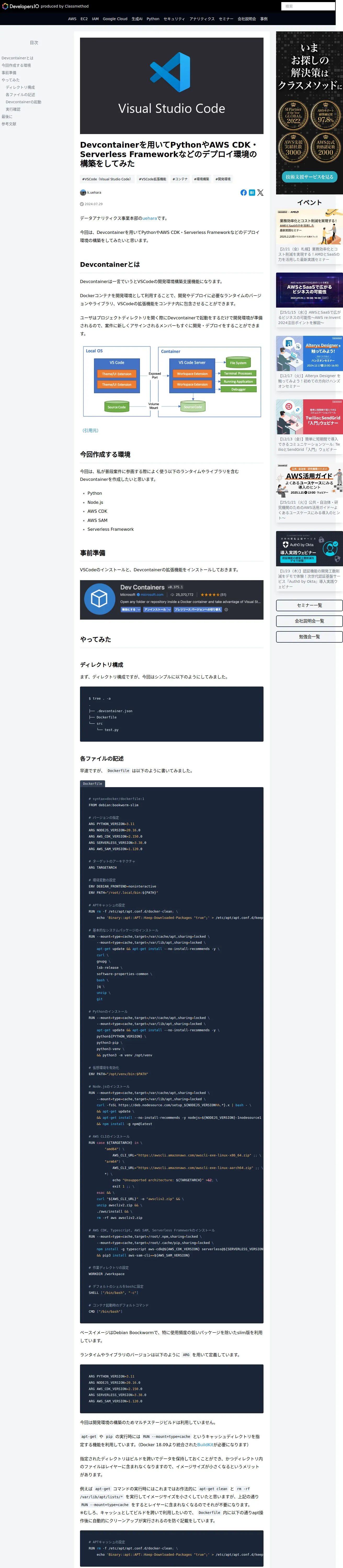Open the セキュリティ navigation item
The width and height of the screenshot is (343, 1568).
pos(174,19)
